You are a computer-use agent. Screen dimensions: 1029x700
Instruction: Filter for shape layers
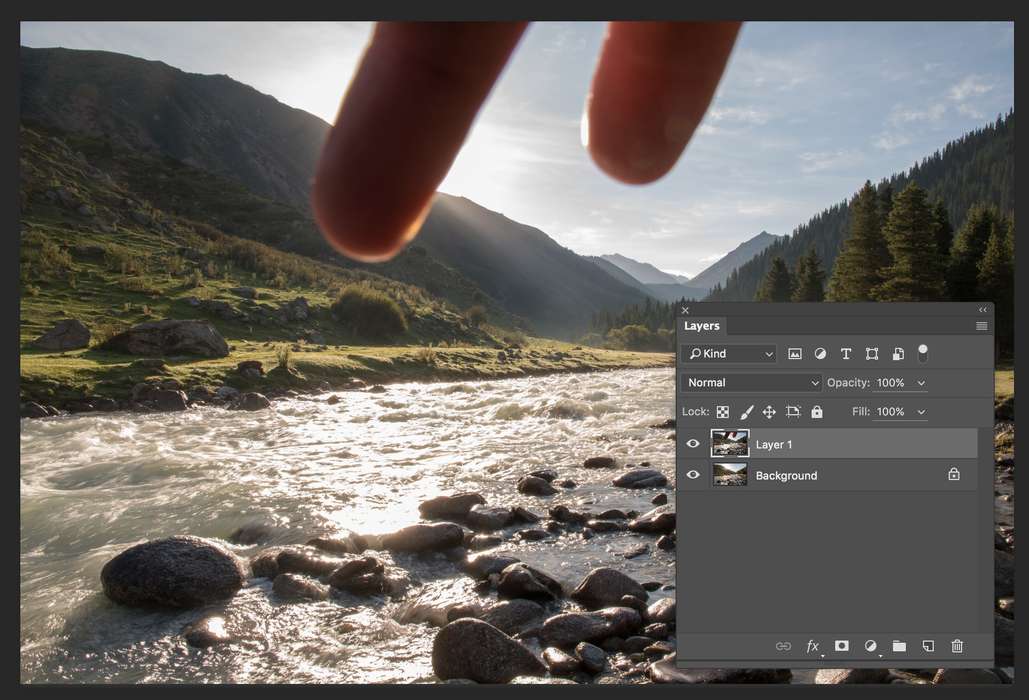coord(872,354)
